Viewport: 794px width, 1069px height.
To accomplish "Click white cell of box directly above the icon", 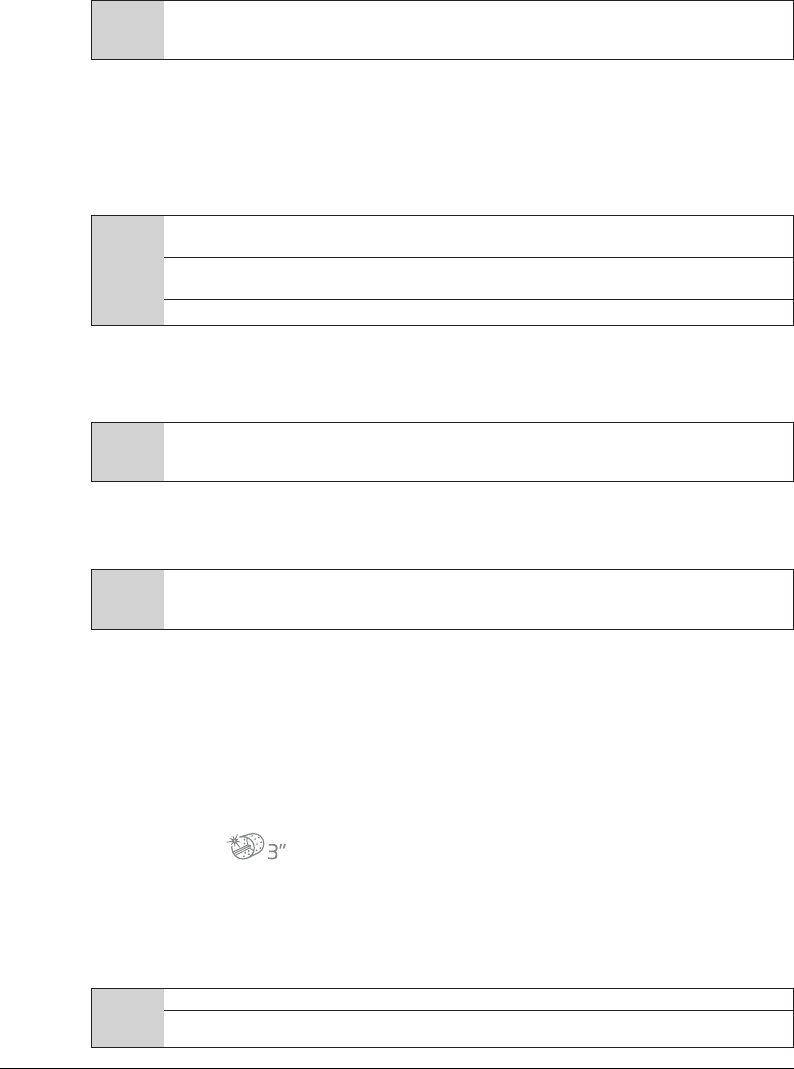I will 478,599.
